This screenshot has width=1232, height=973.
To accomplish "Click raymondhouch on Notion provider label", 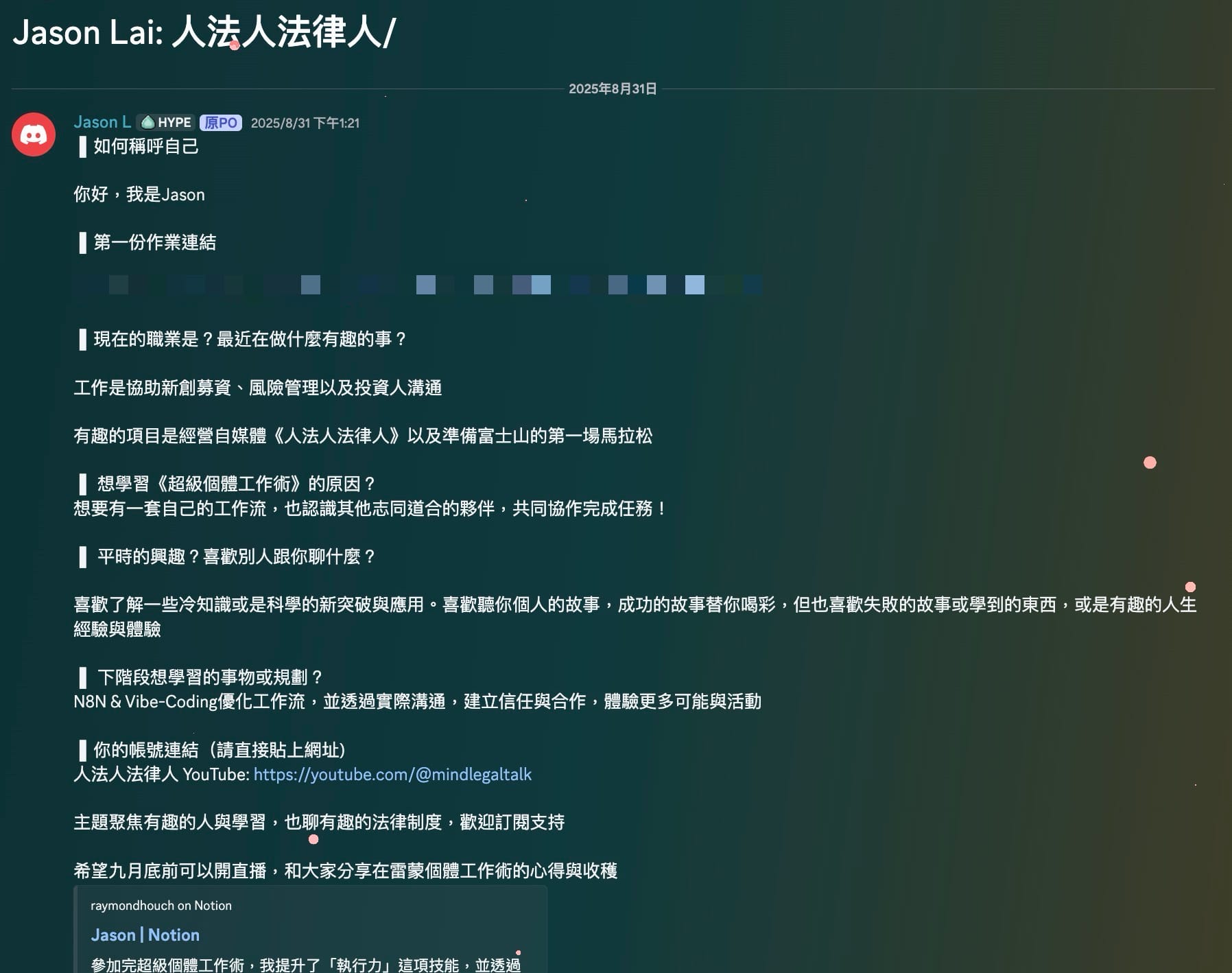I will coord(161,905).
